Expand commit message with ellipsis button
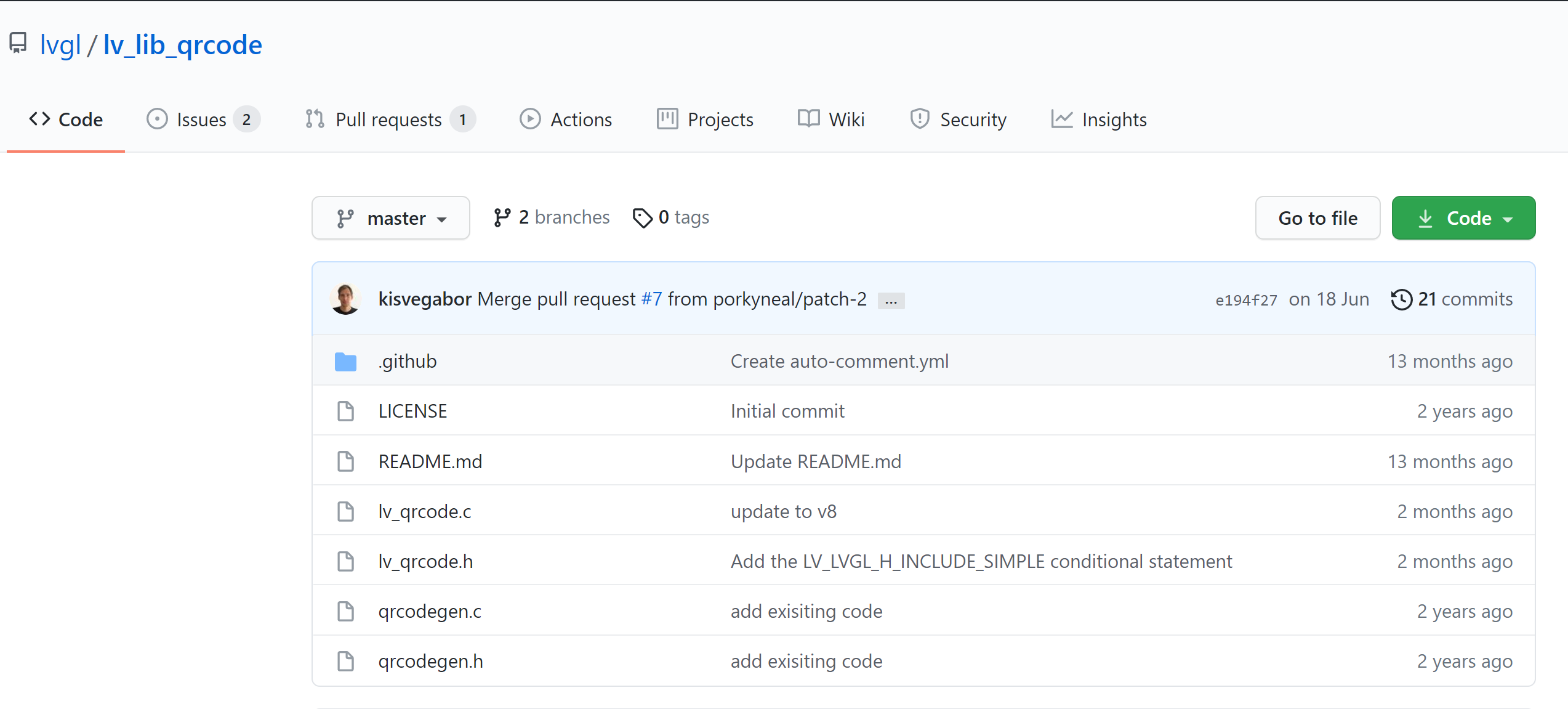This screenshot has height=709, width=1568. (x=891, y=301)
